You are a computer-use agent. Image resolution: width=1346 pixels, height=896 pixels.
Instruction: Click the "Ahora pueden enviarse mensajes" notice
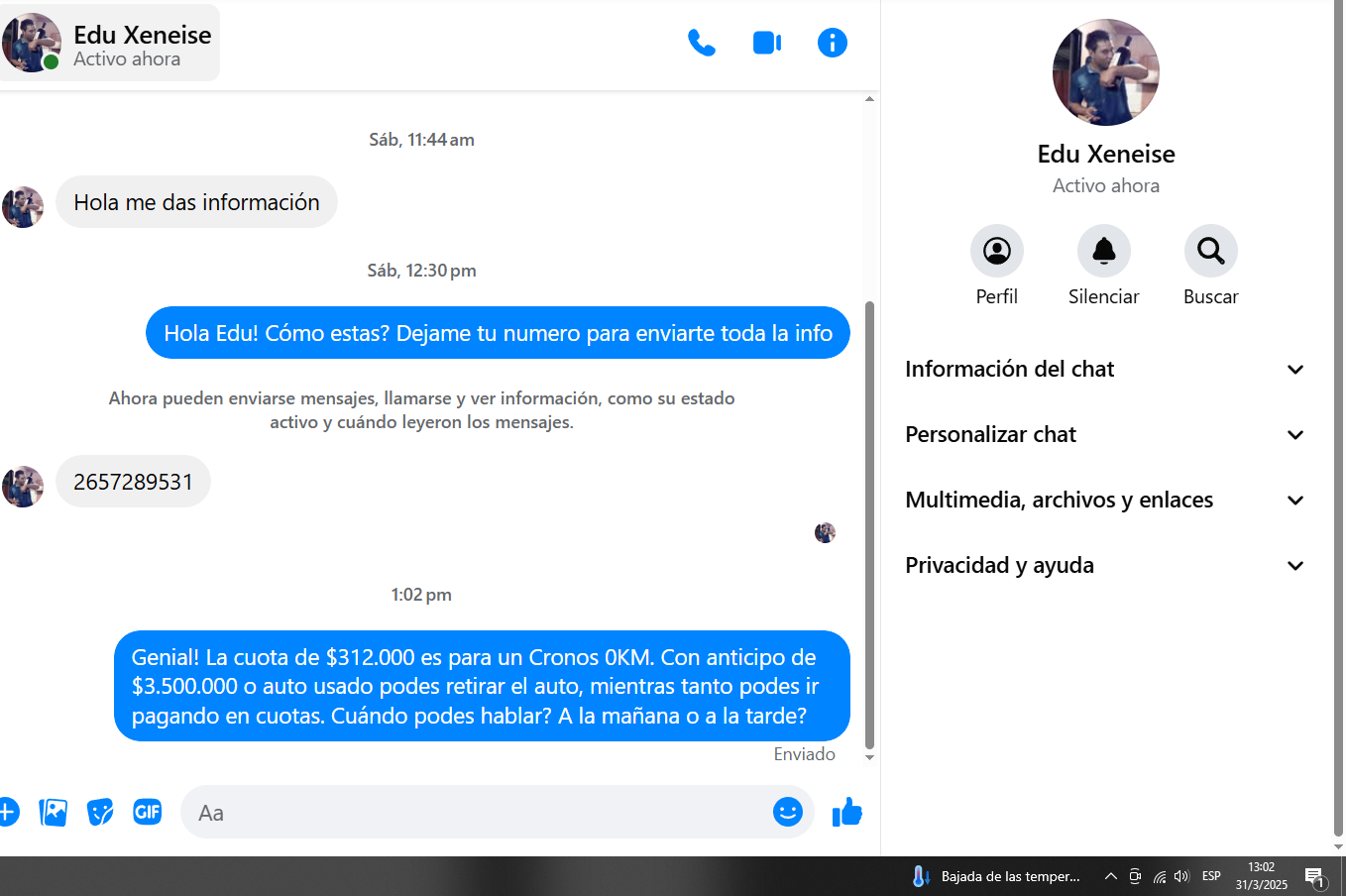click(421, 410)
